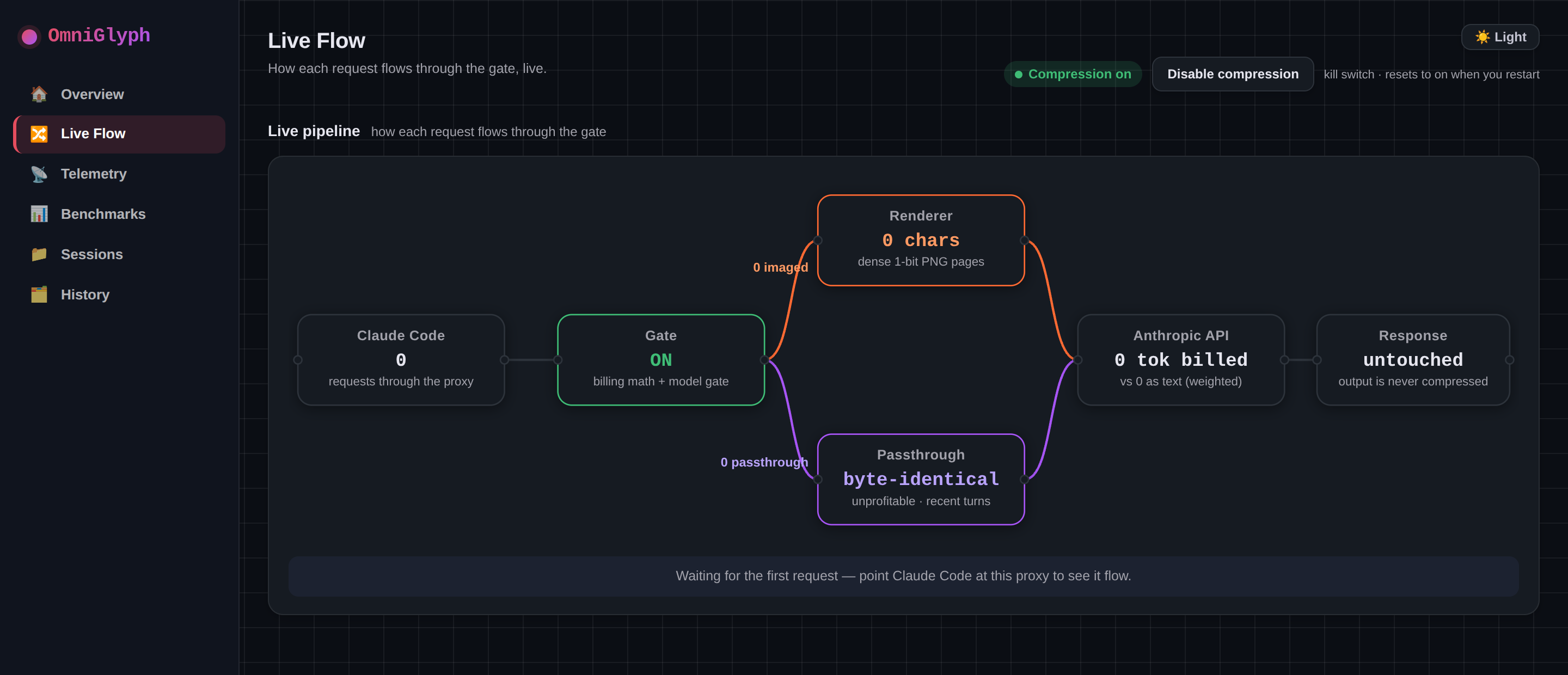Select the Response untouched node

tap(1412, 360)
